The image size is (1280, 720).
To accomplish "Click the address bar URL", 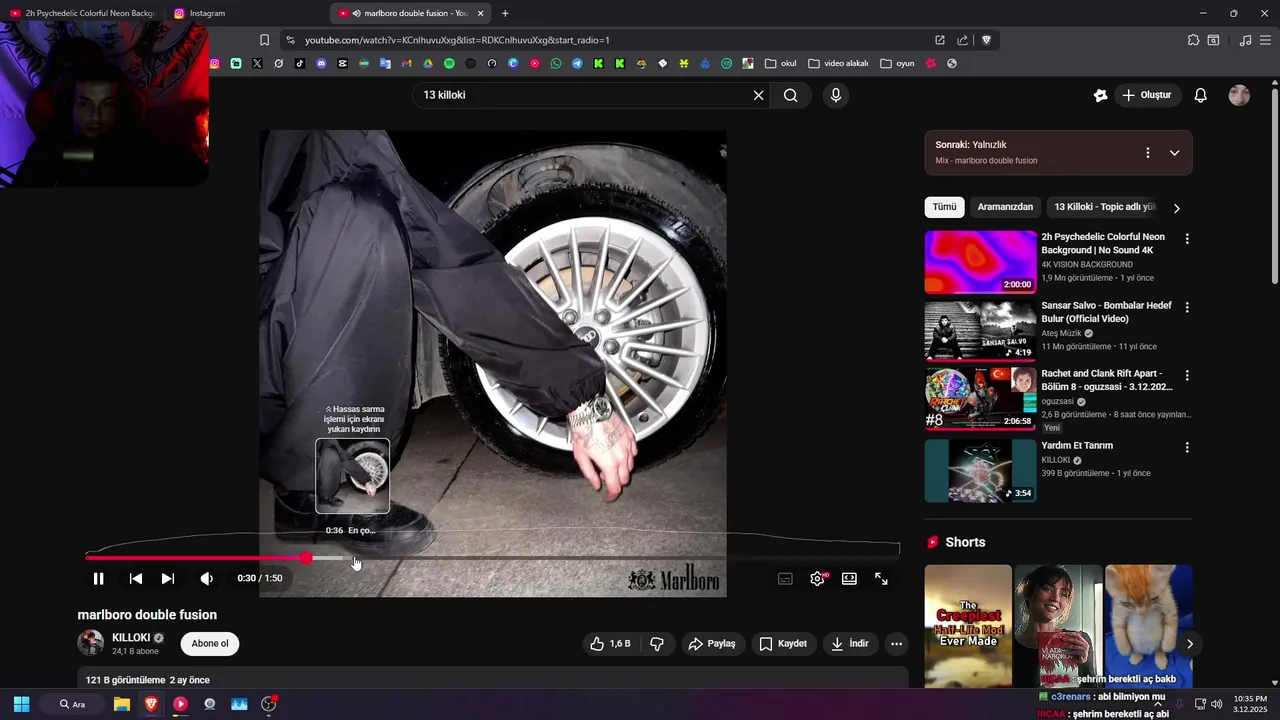I will coord(457,40).
